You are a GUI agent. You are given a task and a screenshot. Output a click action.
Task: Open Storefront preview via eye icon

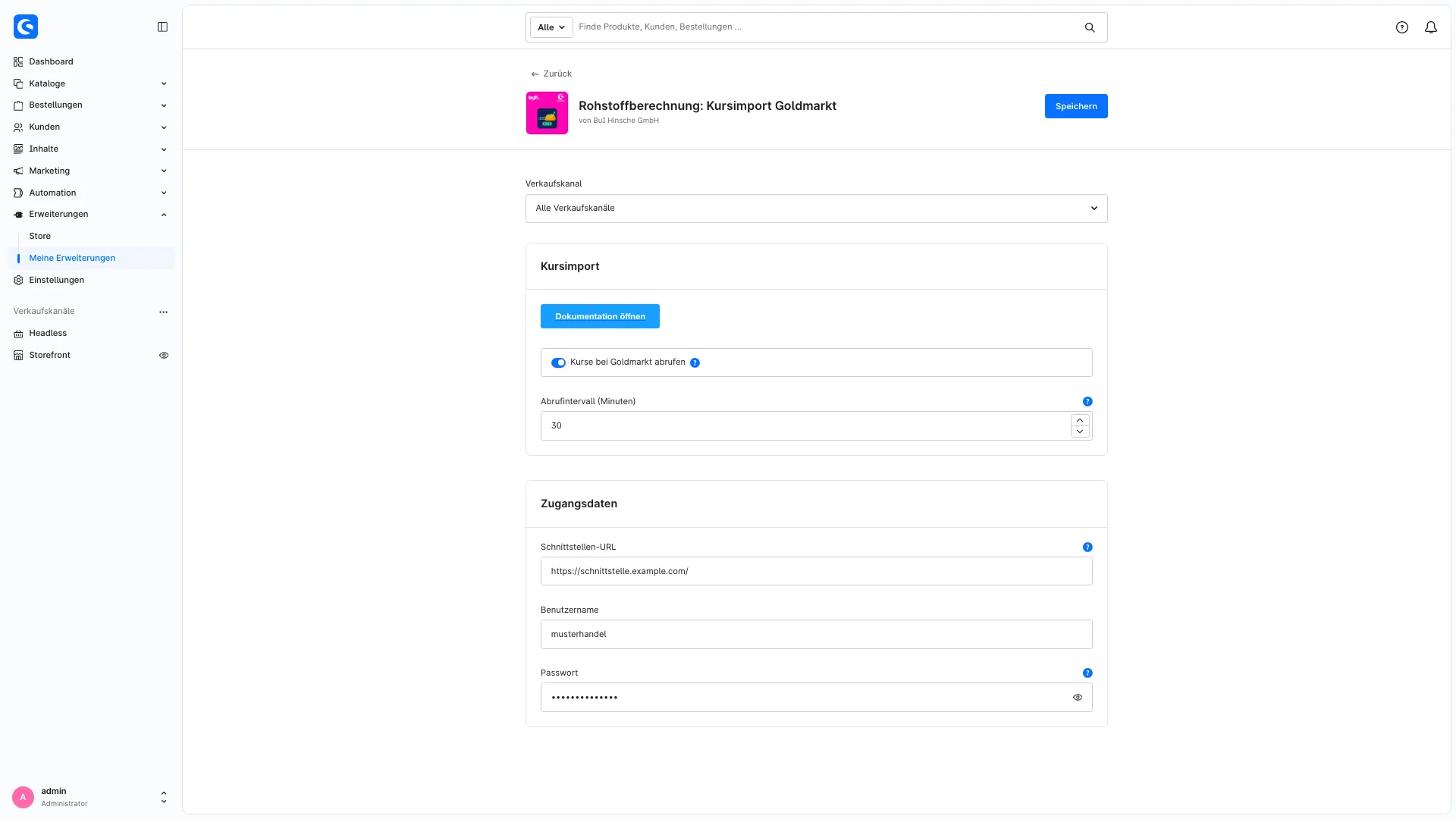click(x=164, y=356)
